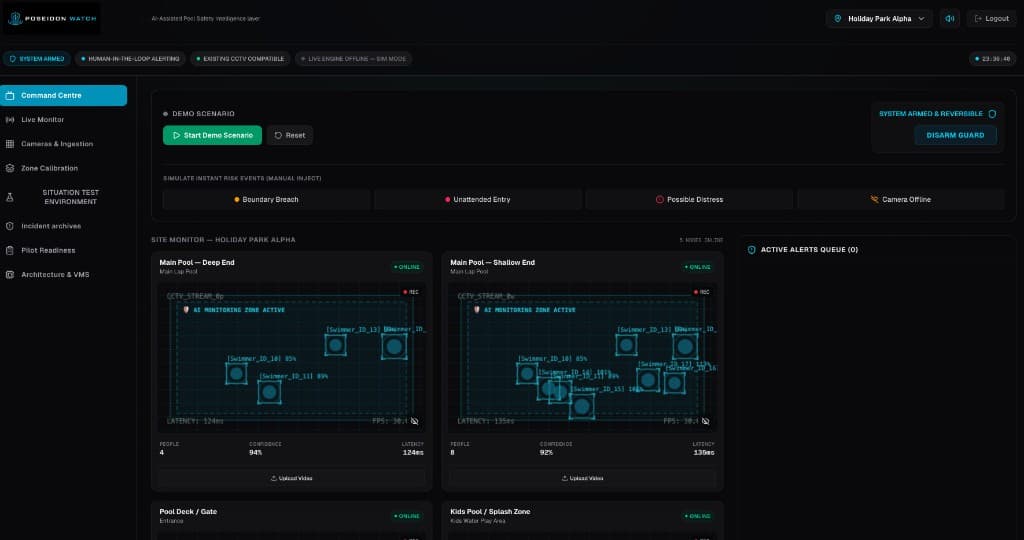Select Swimmer_ID_10 box in Deep End feed
The width and height of the screenshot is (1024, 540).
click(236, 373)
